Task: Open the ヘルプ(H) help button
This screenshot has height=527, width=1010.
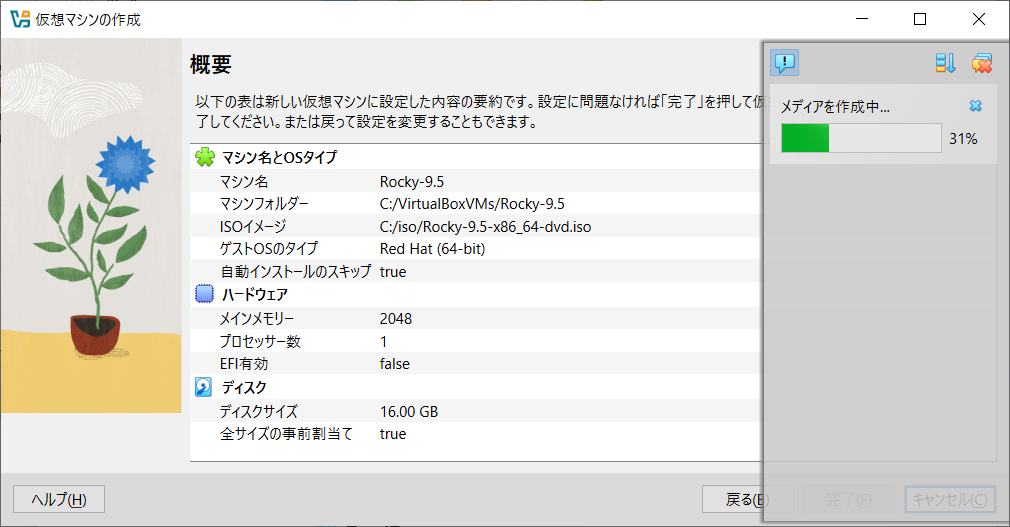Action: (59, 499)
